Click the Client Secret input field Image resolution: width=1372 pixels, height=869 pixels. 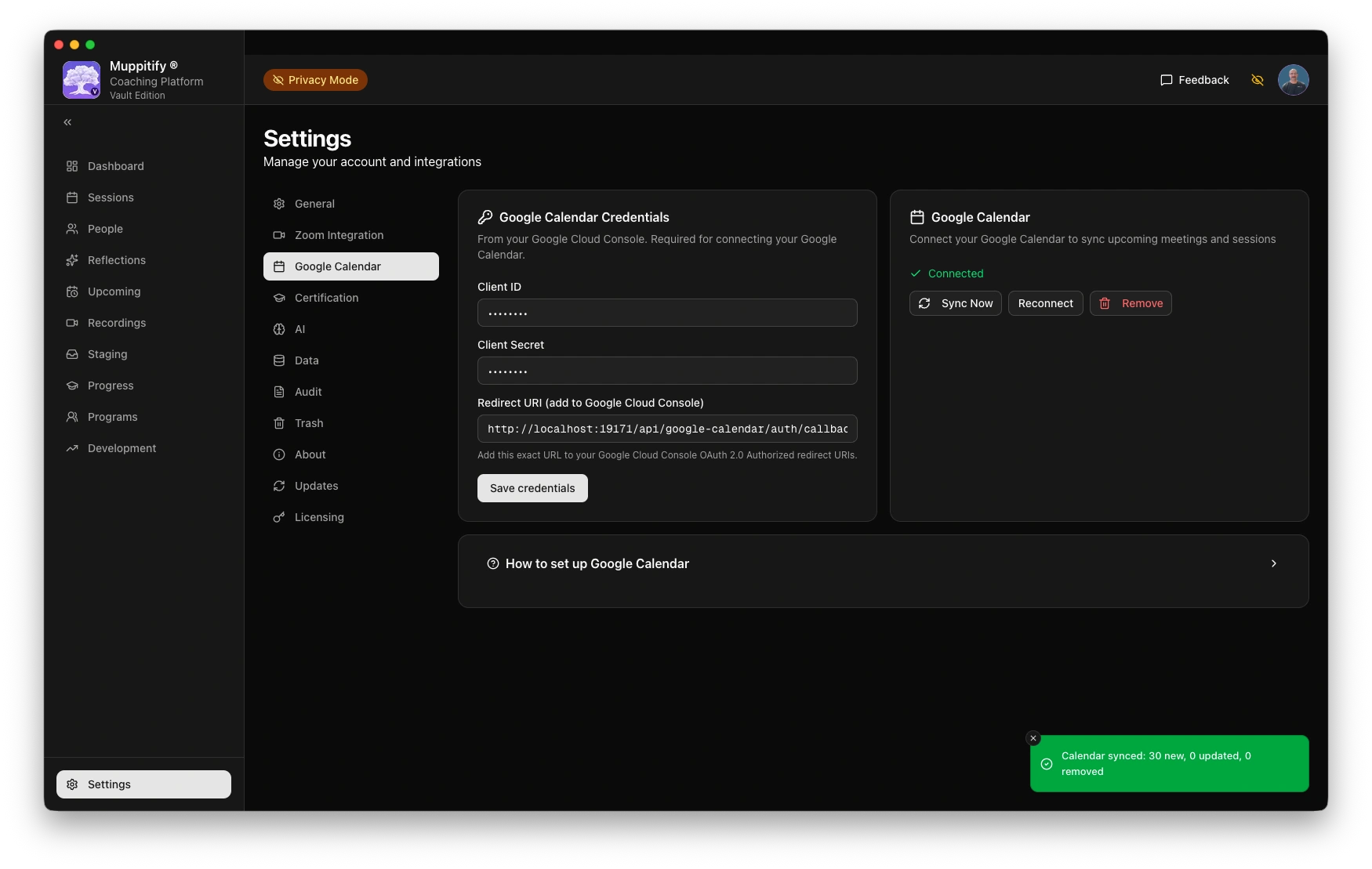[x=667, y=371]
